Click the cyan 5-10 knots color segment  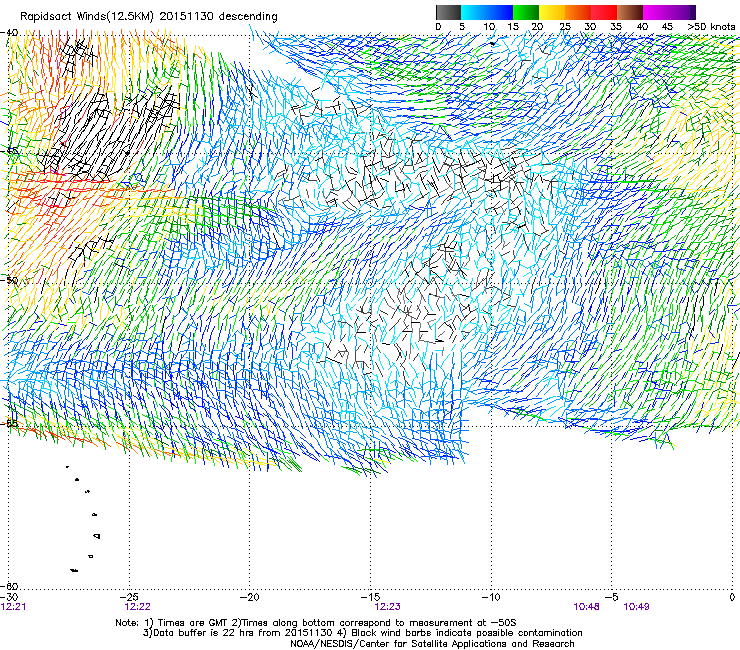tap(474, 12)
